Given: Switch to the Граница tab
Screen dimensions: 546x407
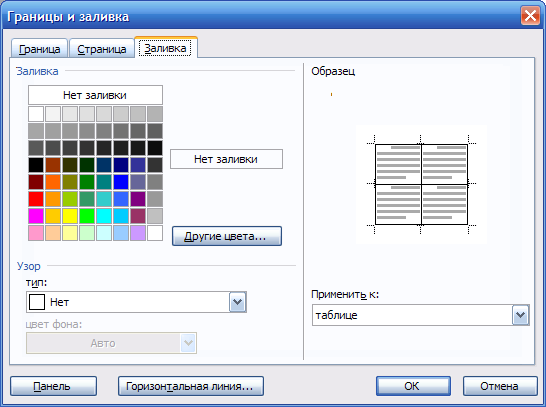Looking at the screenshot, I should coord(39,48).
